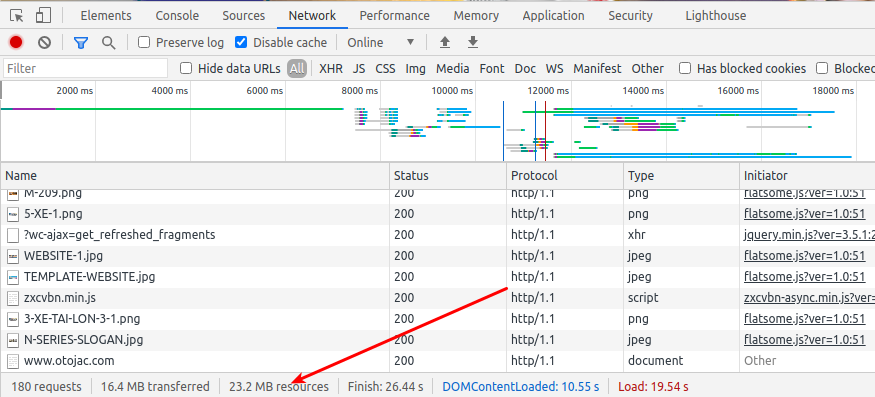Click file icon next to 5-XE-1.png
This screenshot has height=397, width=875.
[13, 214]
